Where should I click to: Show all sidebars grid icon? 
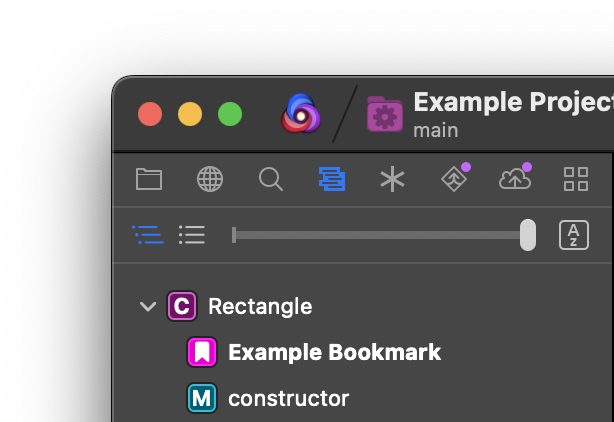[576, 179]
